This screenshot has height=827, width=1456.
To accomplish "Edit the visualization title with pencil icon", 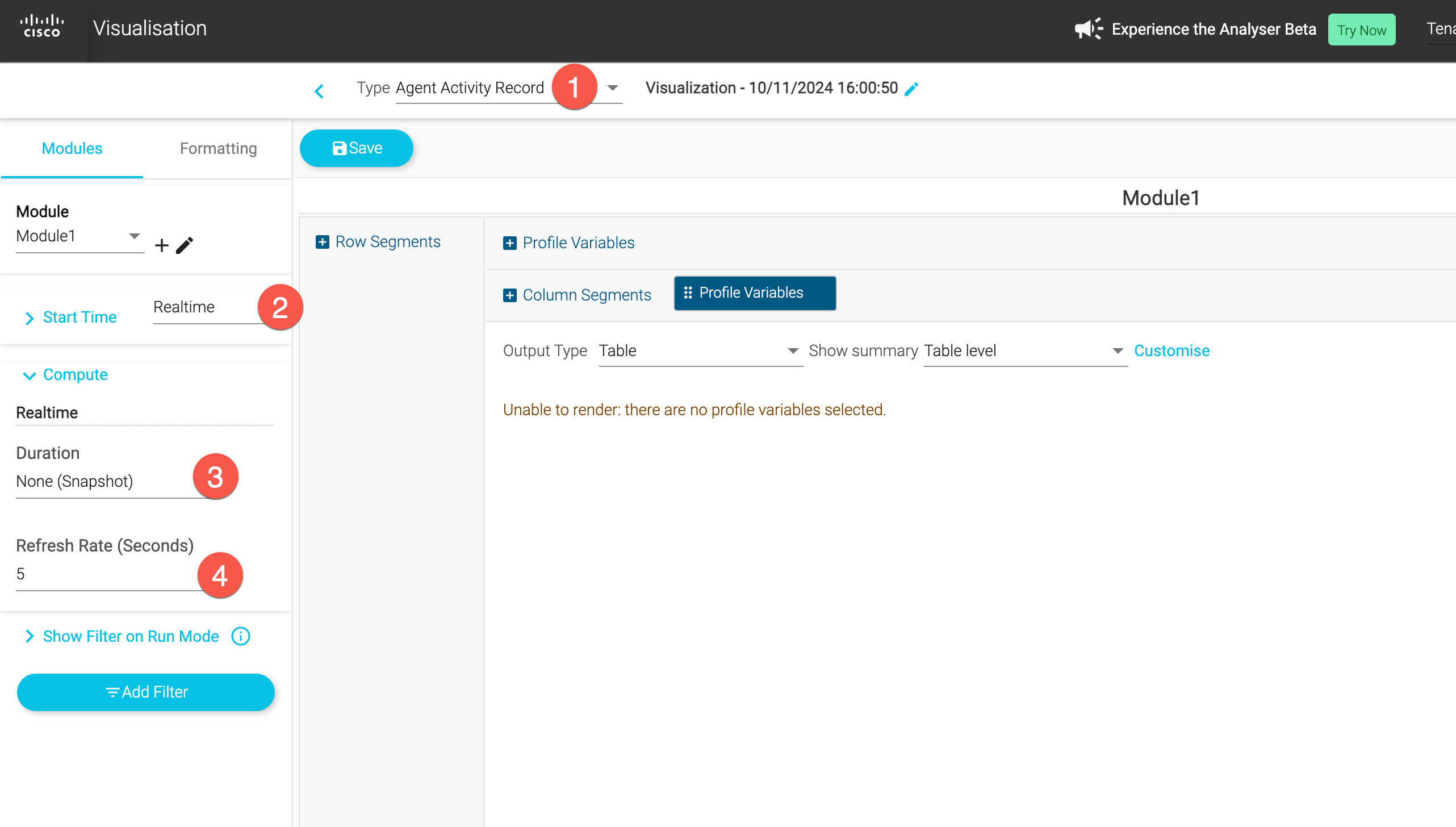I will tap(911, 89).
